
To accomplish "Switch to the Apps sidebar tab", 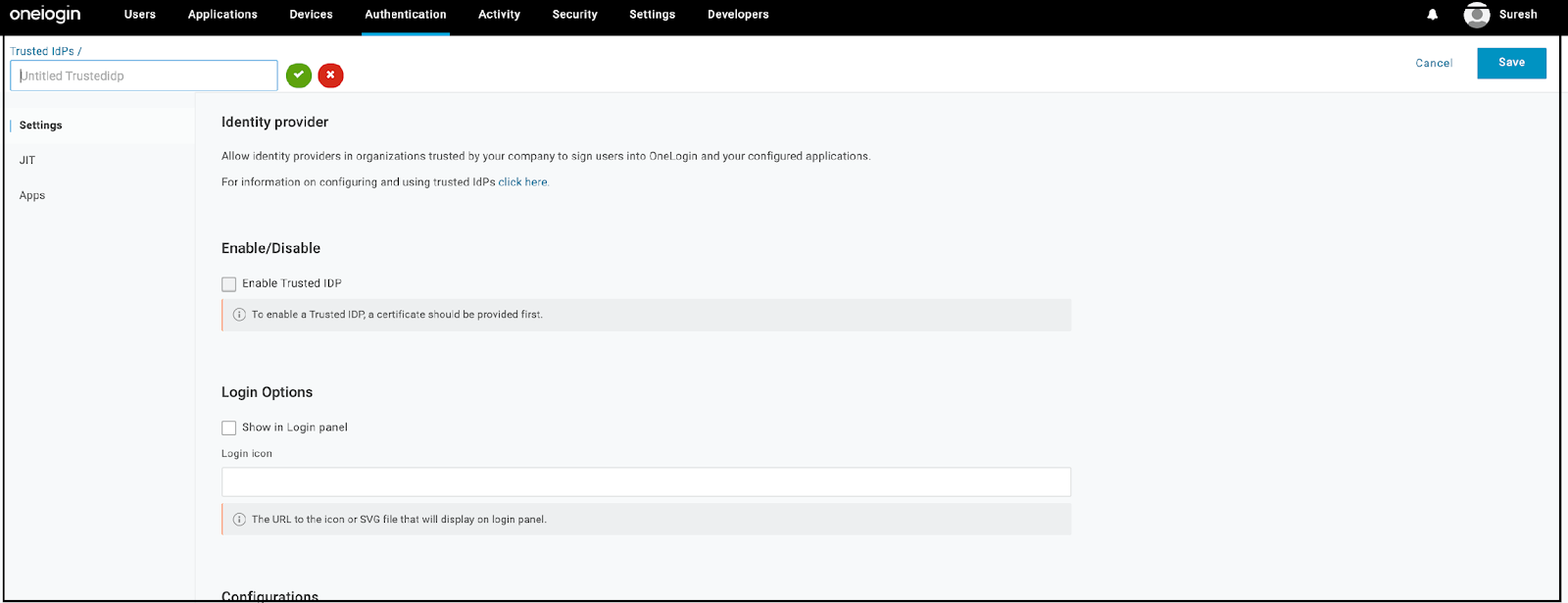I will click(32, 196).
